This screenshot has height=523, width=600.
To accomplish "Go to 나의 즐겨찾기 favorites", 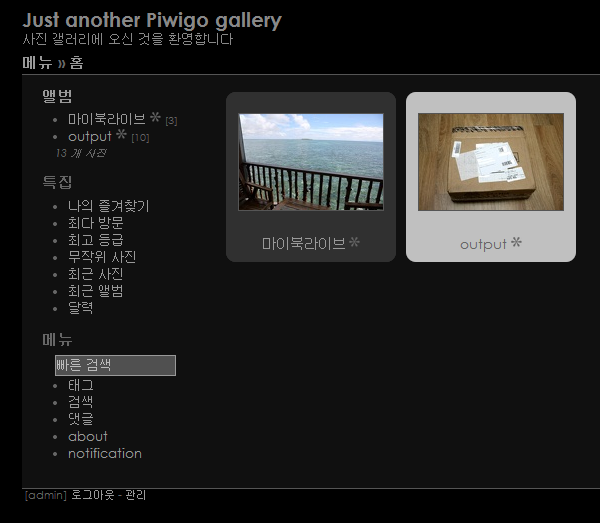I will pos(108,206).
